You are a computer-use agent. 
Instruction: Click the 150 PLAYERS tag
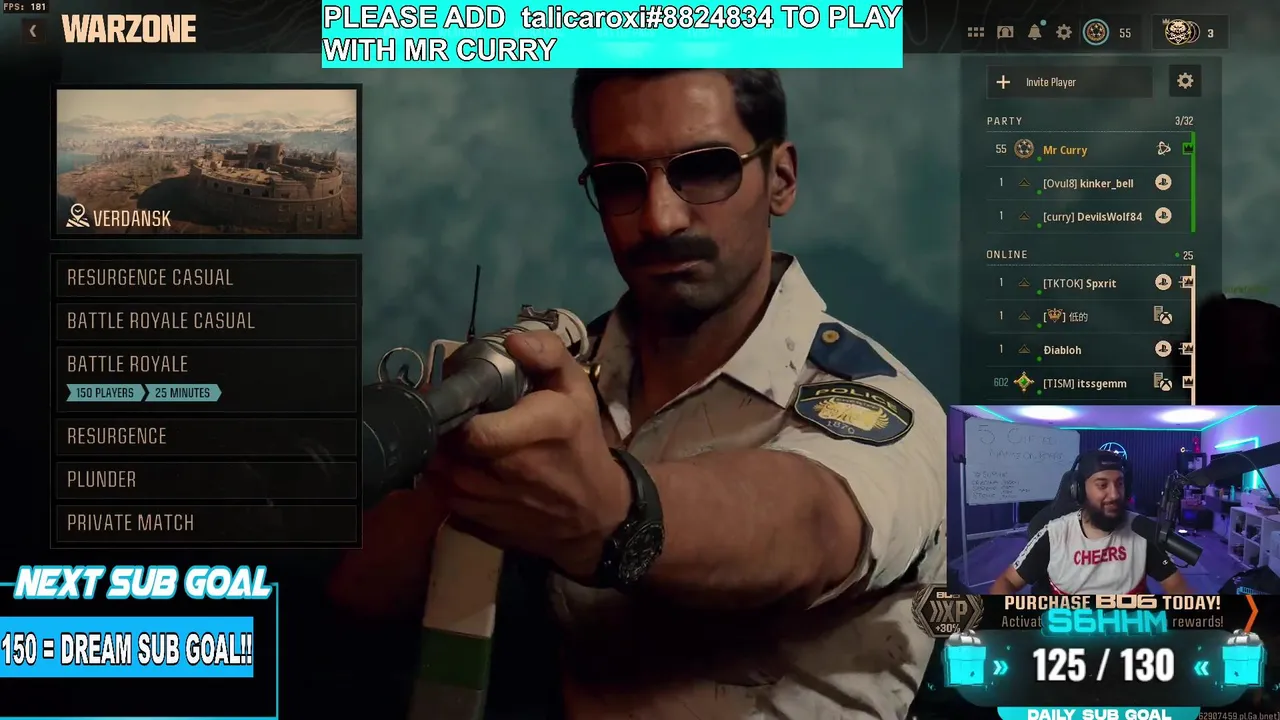[x=105, y=393]
